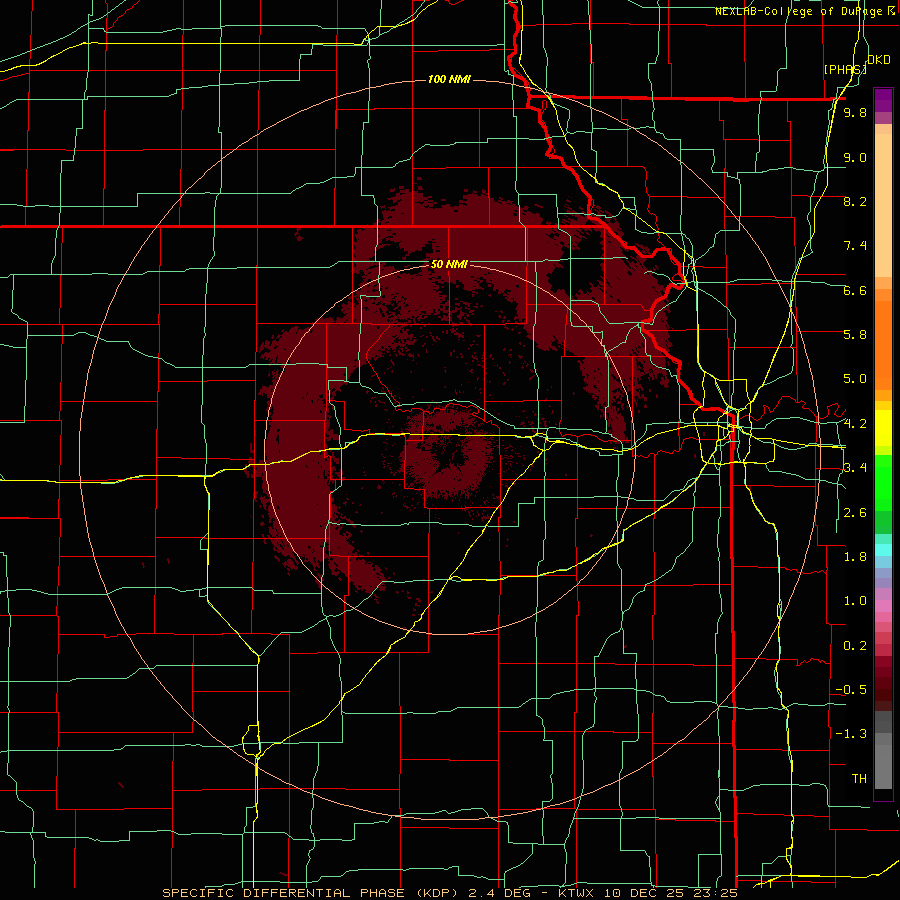The image size is (900, 900).
Task: Click the Specific Differential Phase caption text
Action: tap(449, 893)
